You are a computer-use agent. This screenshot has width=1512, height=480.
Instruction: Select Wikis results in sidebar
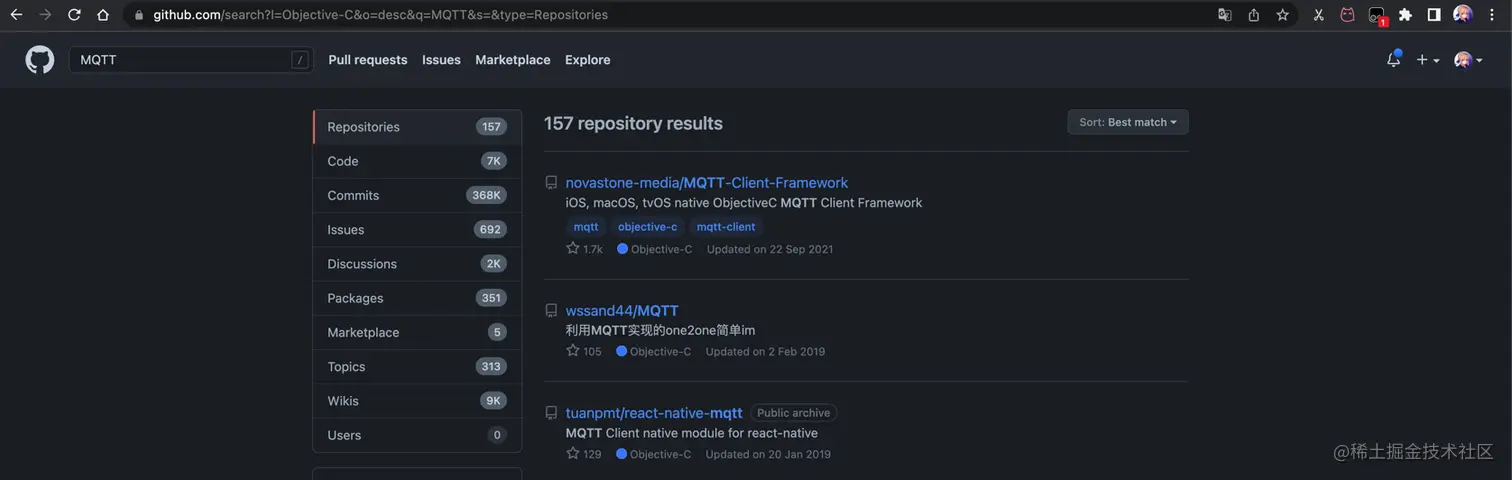coord(417,401)
